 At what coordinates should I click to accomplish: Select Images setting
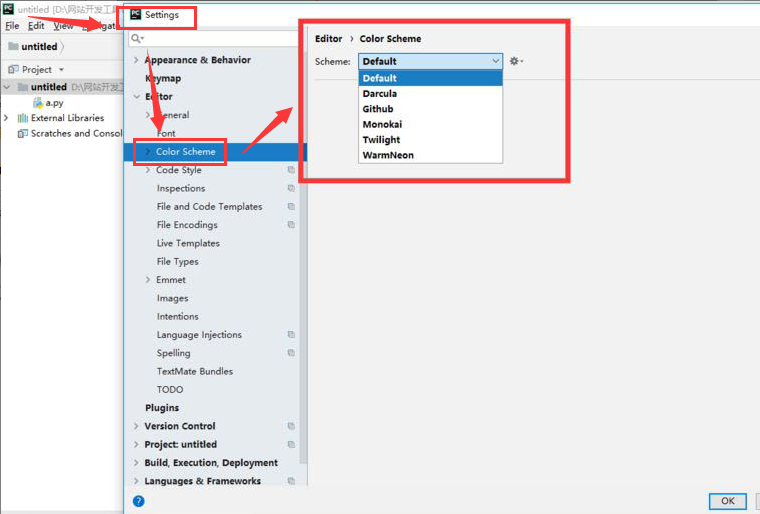point(173,298)
